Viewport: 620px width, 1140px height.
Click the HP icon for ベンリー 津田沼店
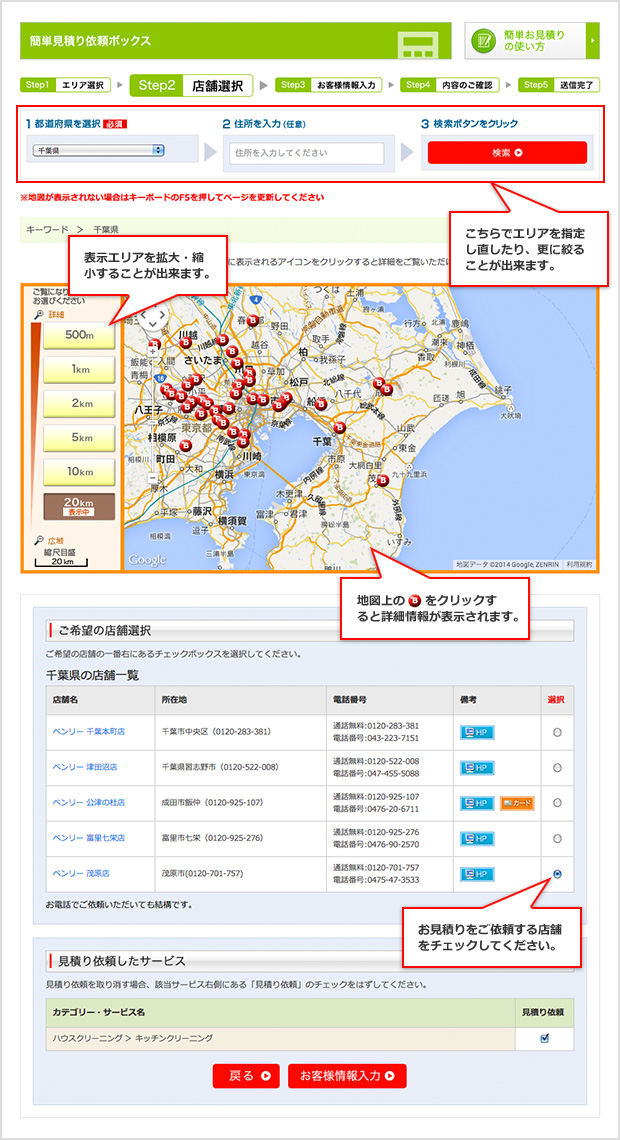[x=477, y=768]
